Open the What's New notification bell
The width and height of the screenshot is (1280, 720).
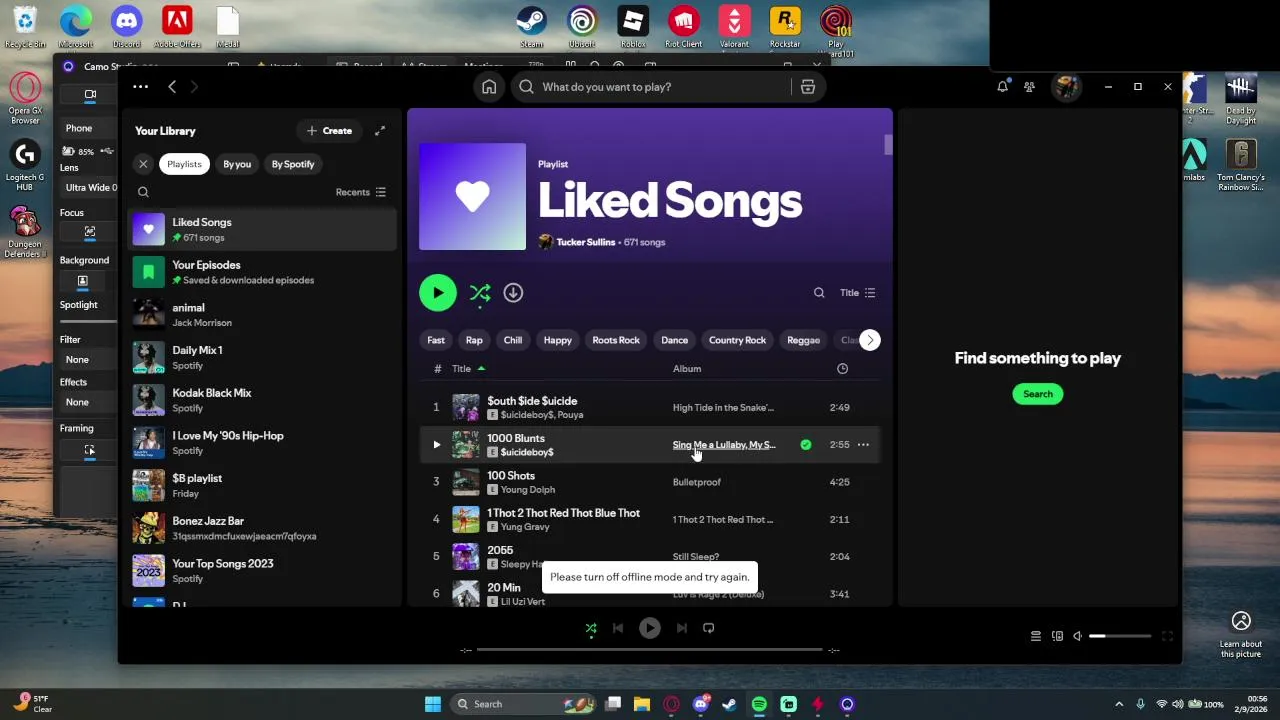pyautogui.click(x=1003, y=87)
